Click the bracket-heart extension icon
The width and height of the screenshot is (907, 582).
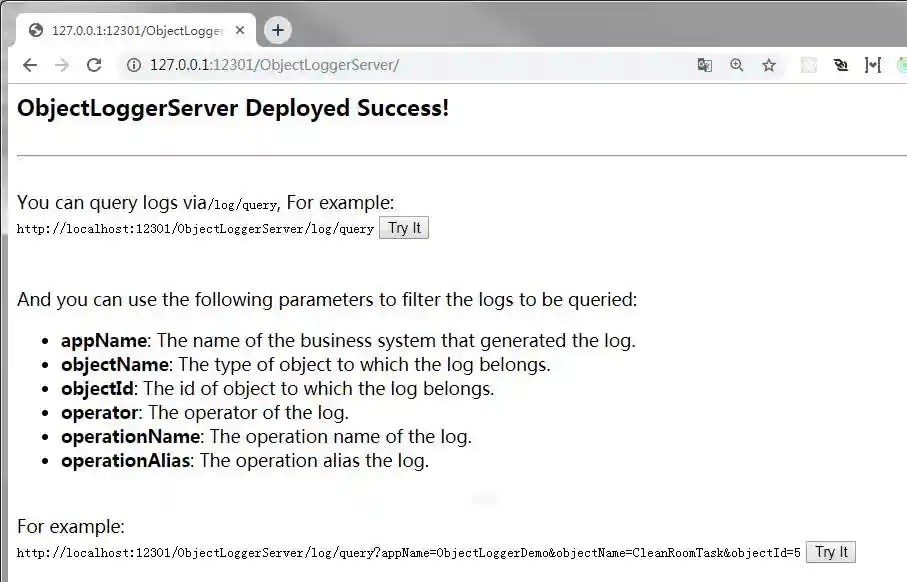pos(873,65)
